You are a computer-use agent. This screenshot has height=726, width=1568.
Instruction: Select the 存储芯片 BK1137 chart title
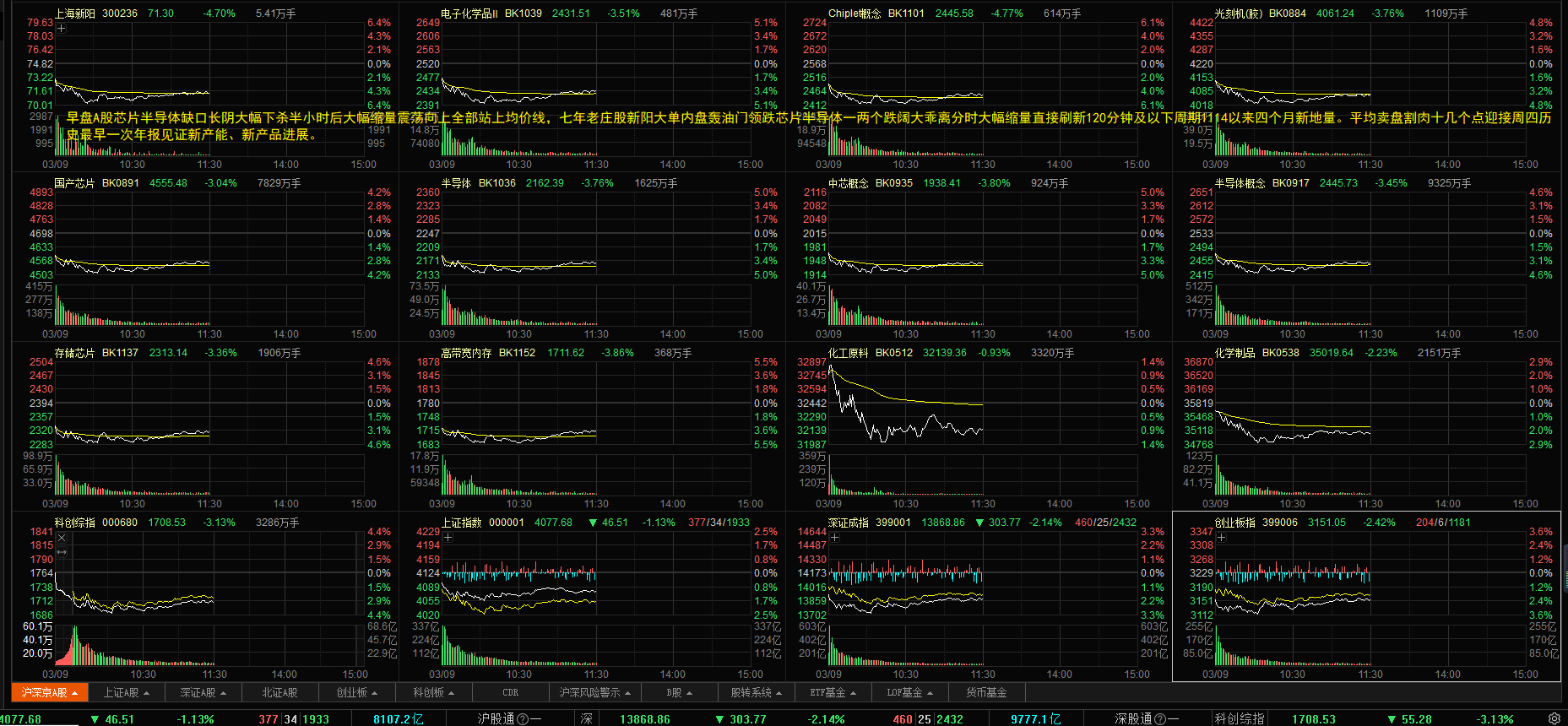[x=96, y=353]
